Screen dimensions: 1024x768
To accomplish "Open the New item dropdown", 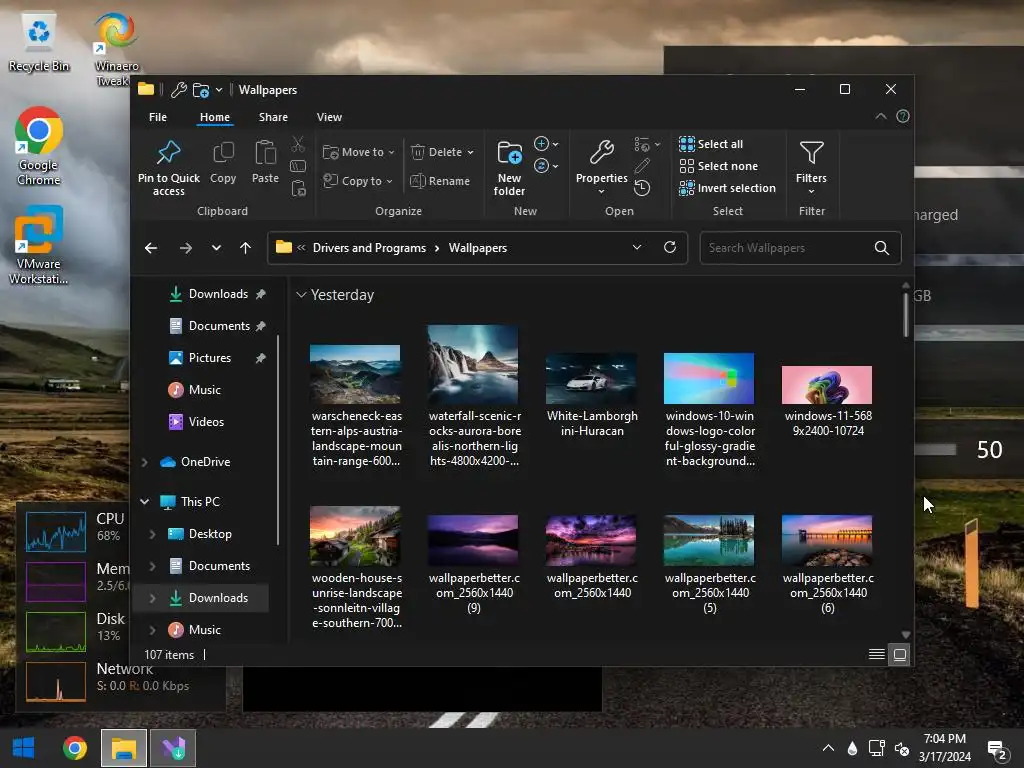I will 546,144.
